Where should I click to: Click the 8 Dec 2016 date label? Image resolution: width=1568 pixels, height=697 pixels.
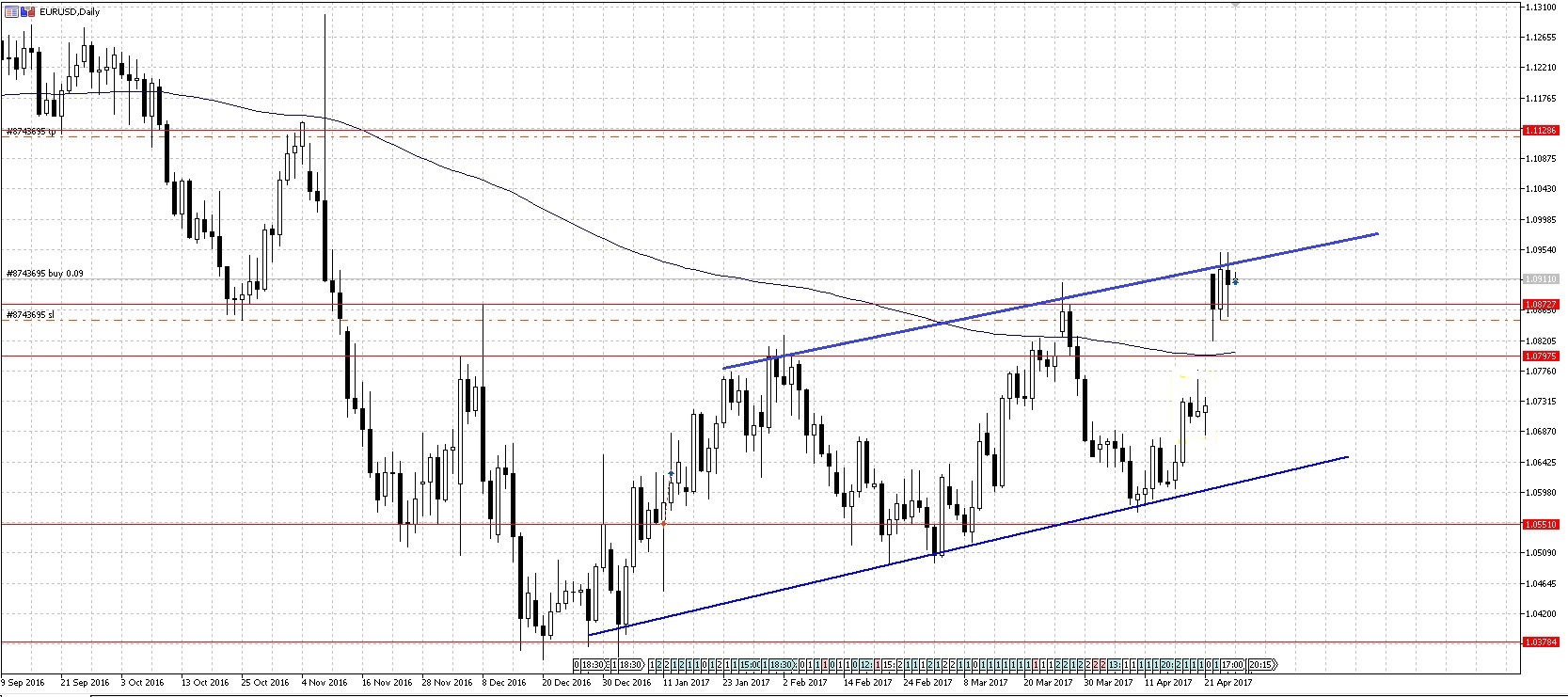click(x=504, y=682)
